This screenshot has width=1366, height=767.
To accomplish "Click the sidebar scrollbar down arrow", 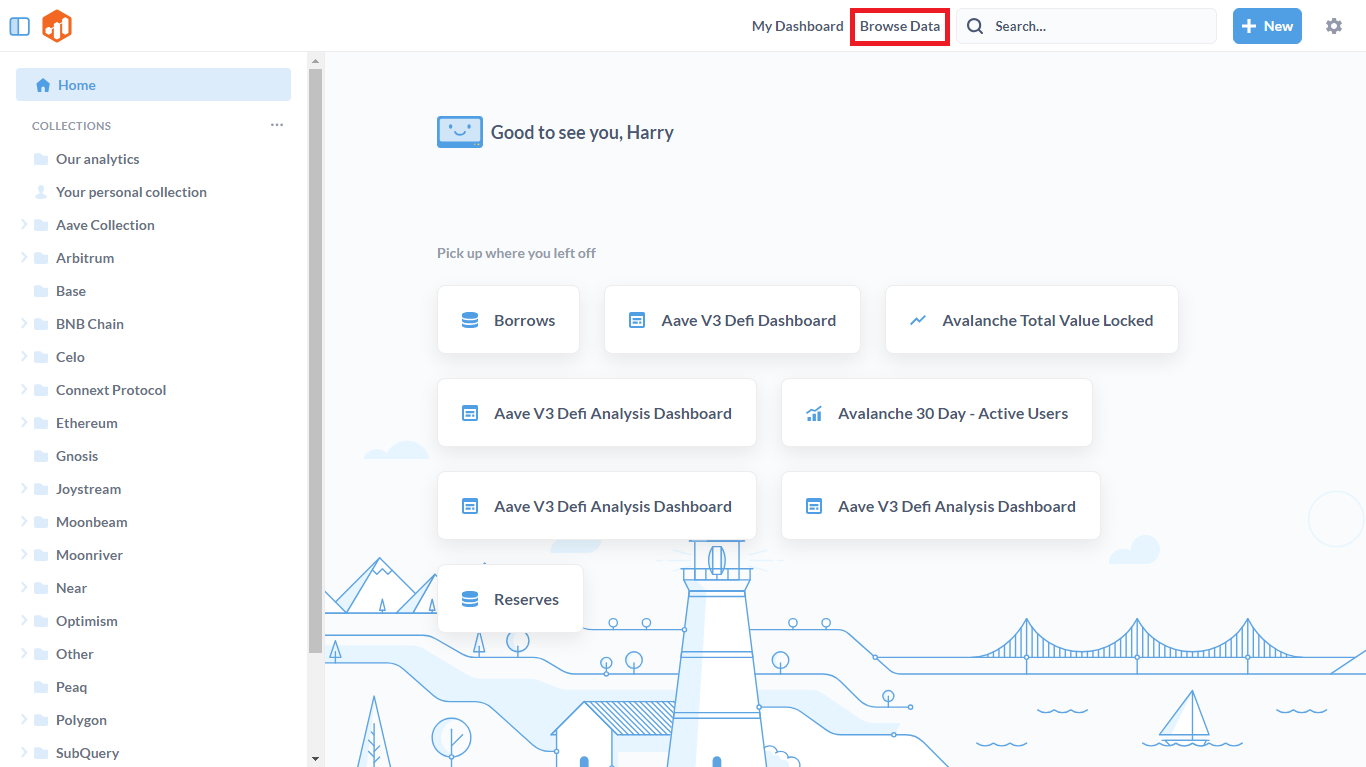I will [316, 759].
